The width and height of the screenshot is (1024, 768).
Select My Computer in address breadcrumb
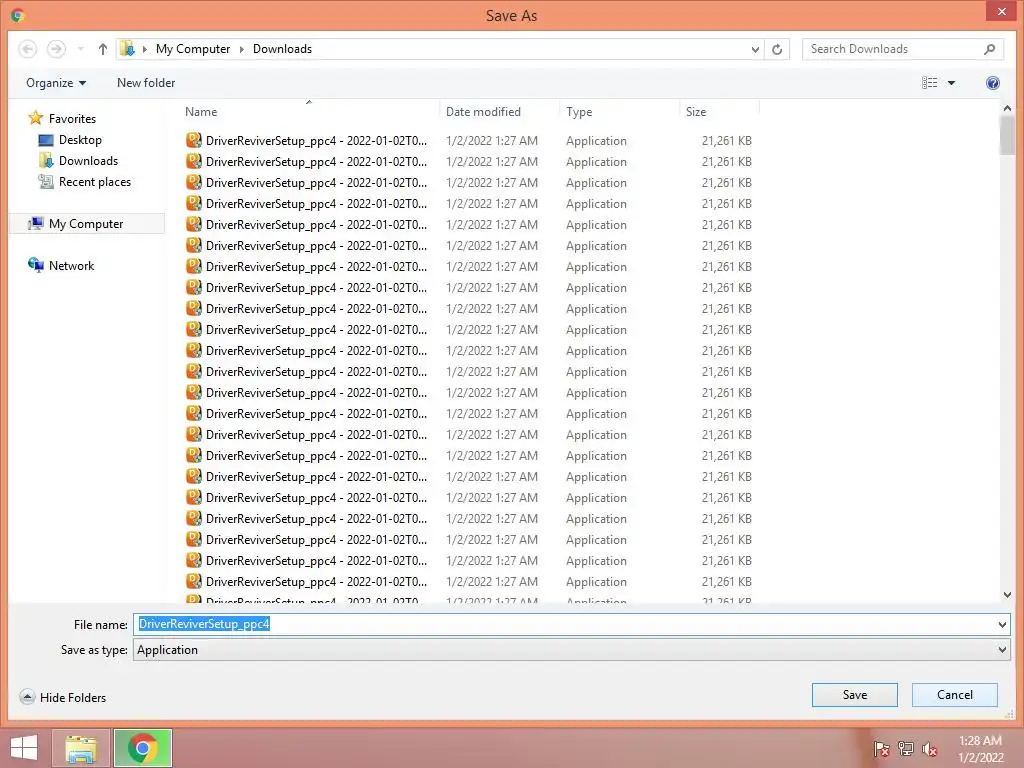click(x=193, y=49)
